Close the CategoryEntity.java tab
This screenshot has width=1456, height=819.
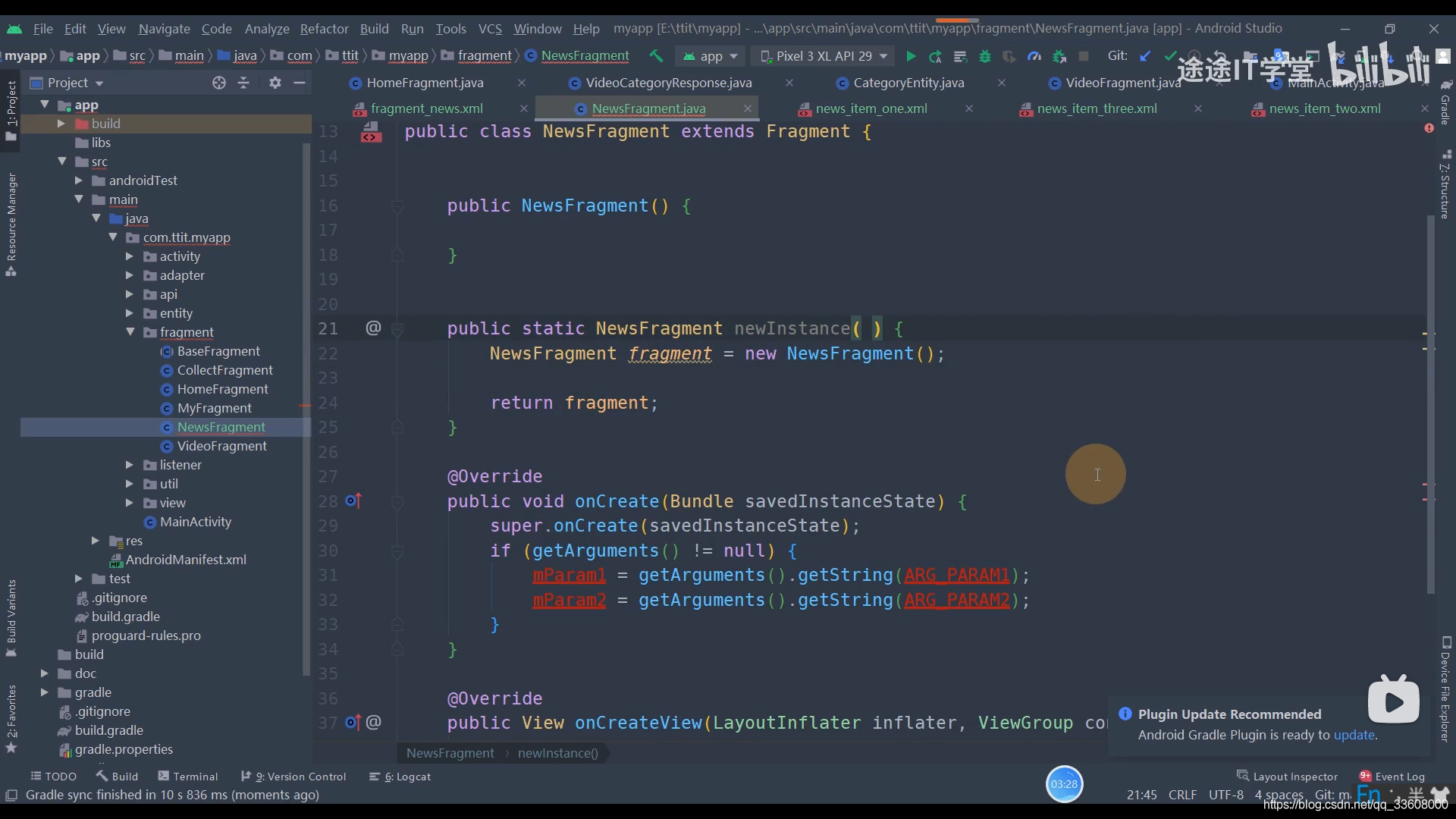tap(1002, 83)
